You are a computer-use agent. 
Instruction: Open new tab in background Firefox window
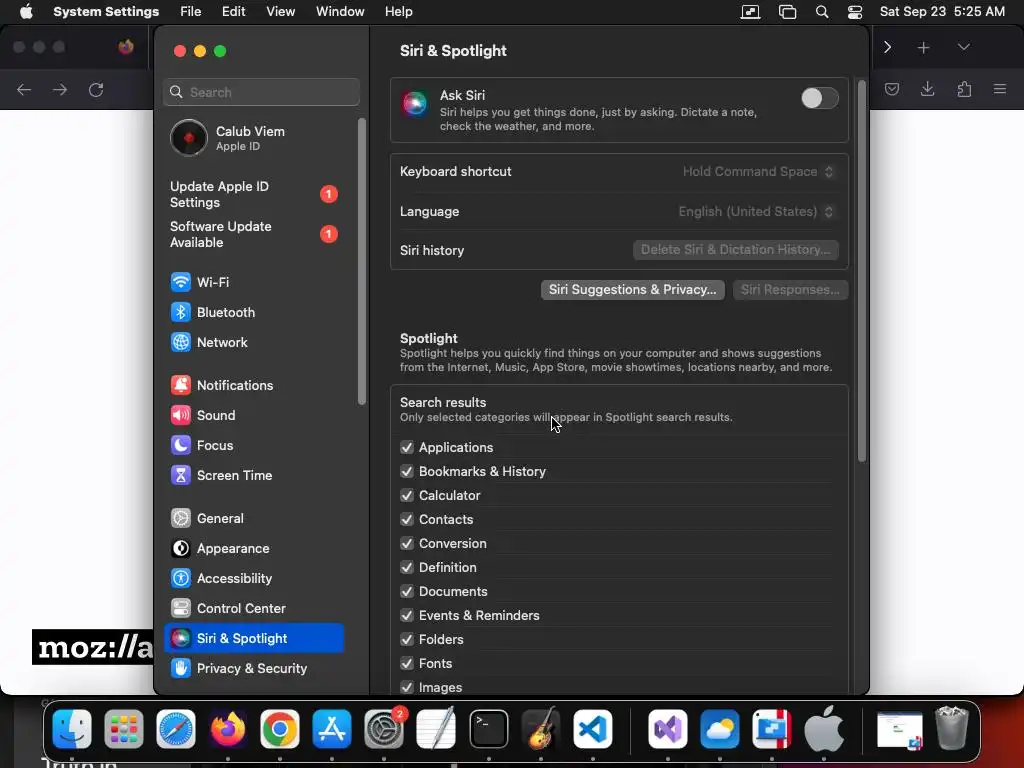click(x=923, y=48)
